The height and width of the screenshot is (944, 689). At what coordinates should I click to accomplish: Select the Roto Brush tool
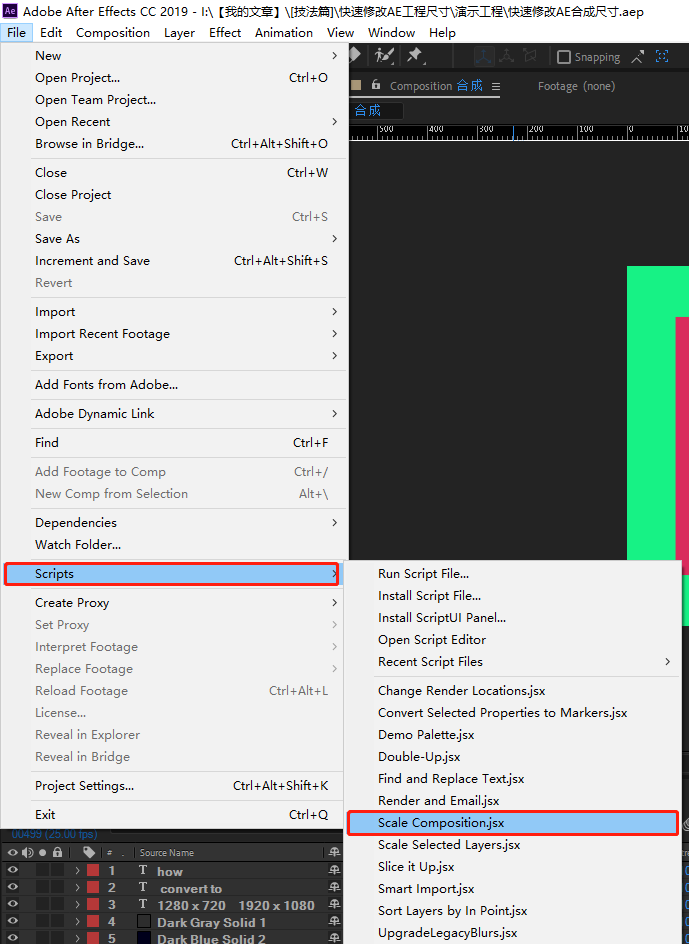pyautogui.click(x=384, y=56)
